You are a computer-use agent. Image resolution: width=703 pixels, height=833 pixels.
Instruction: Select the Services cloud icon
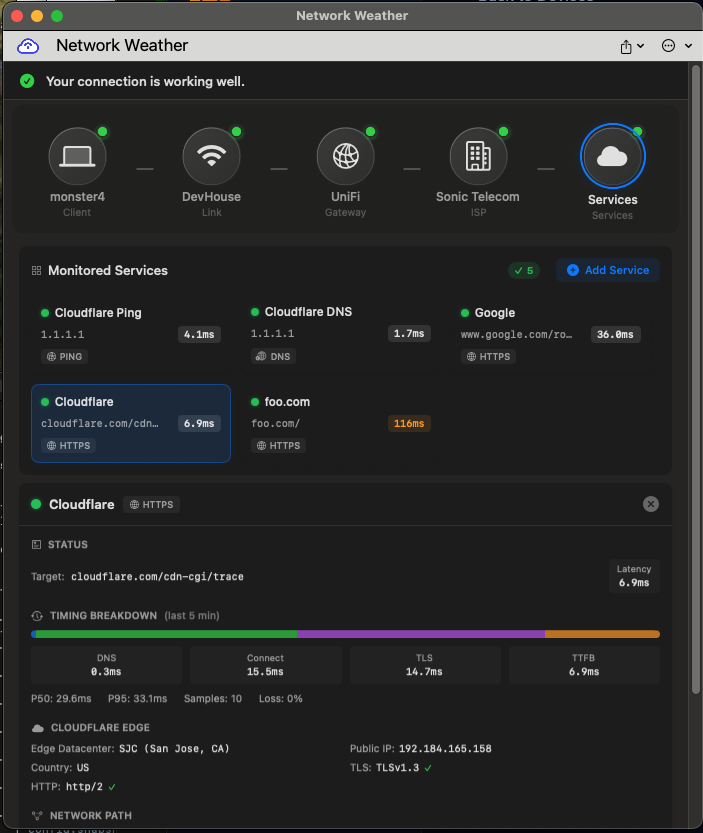pos(612,155)
